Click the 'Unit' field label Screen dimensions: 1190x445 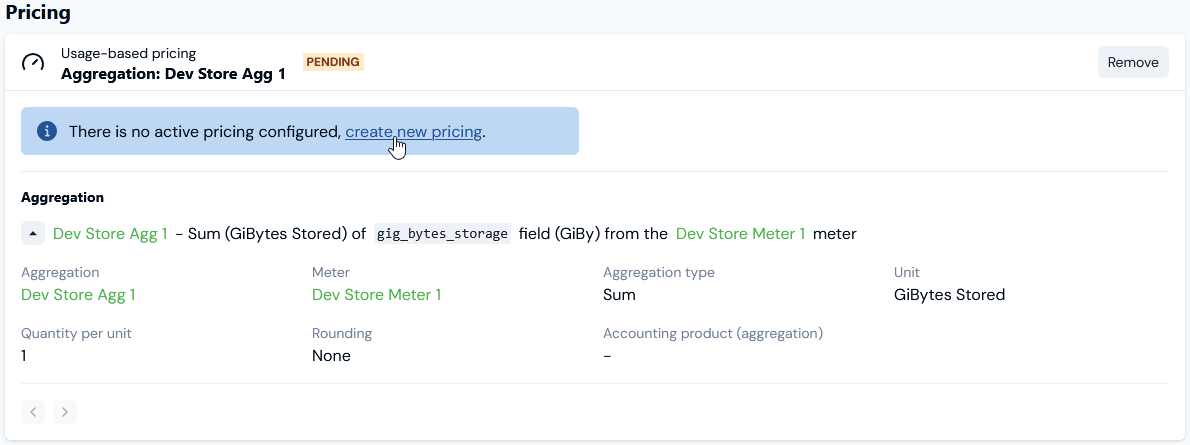tap(907, 272)
